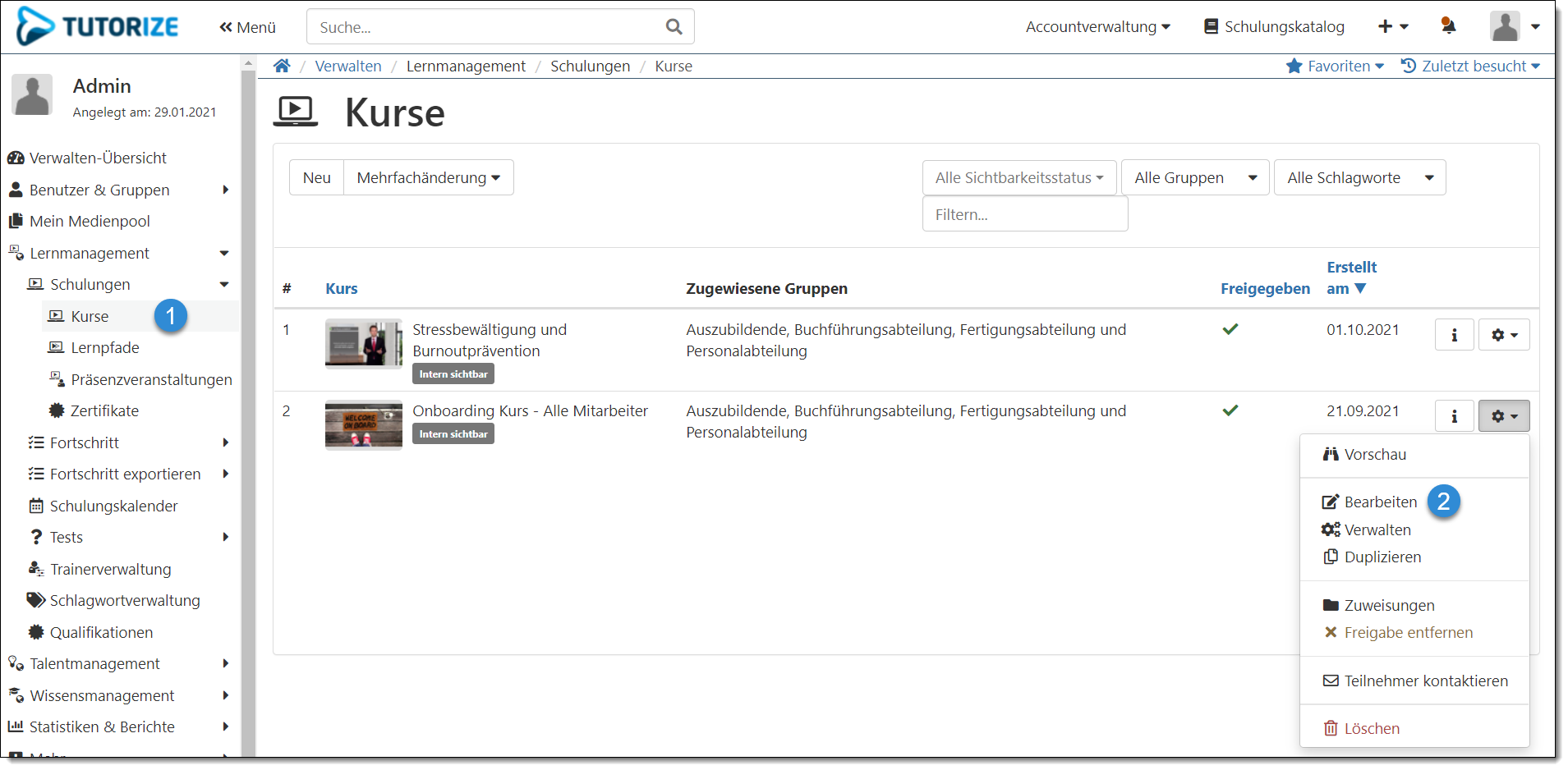Open the gear actions menu for Stressbewältigung course
The height and width of the screenshot is (770, 1568).
click(1504, 334)
